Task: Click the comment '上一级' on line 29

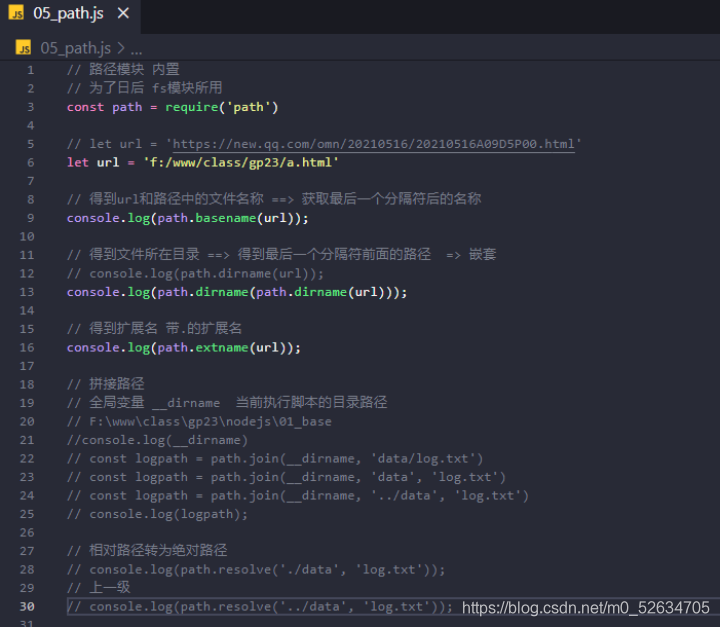Action: click(110, 587)
